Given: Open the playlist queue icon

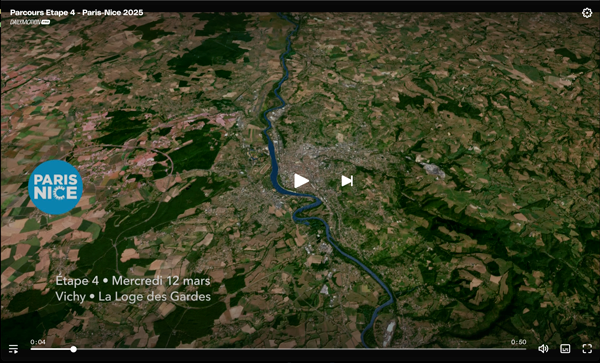Looking at the screenshot, I should [13, 348].
